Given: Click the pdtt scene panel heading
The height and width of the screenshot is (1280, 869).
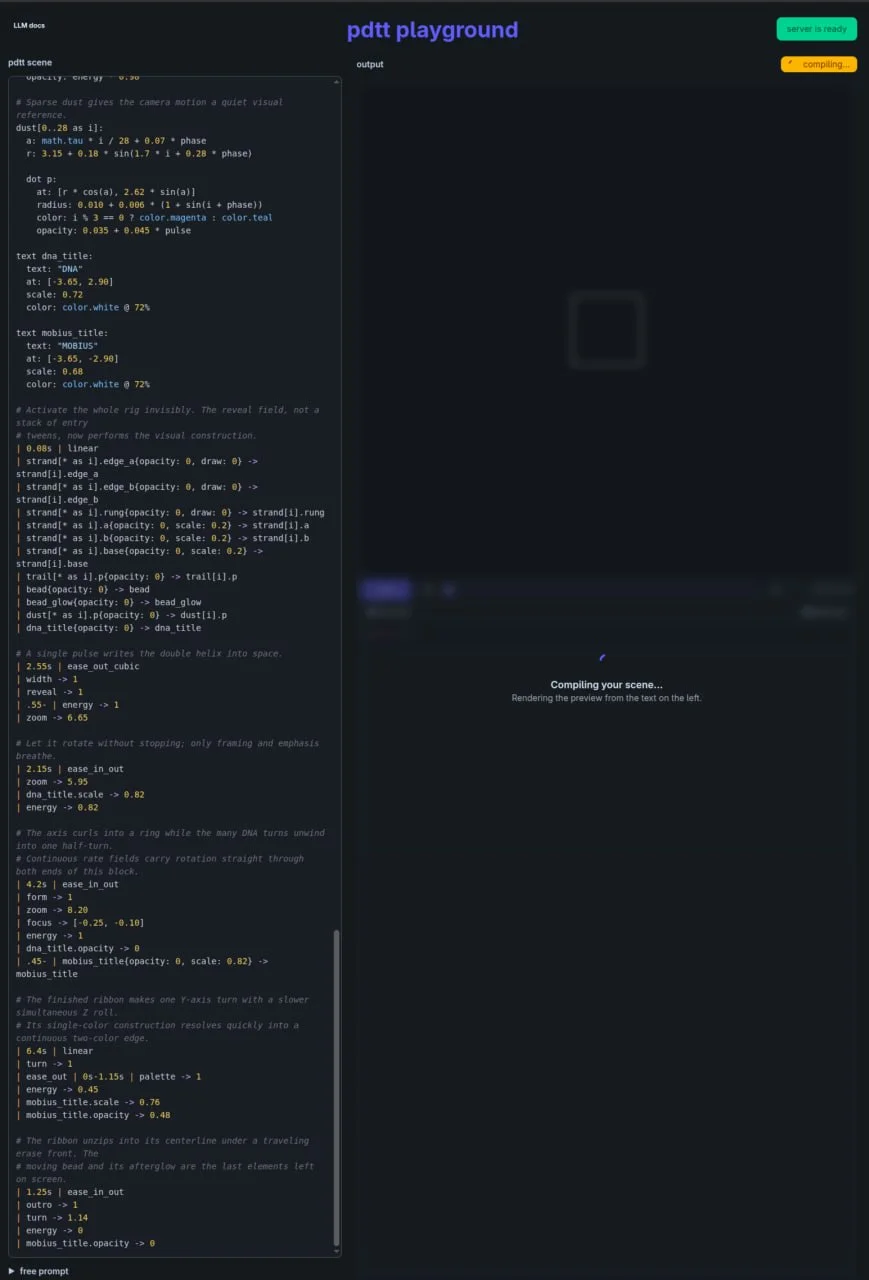Looking at the screenshot, I should 30,63.
